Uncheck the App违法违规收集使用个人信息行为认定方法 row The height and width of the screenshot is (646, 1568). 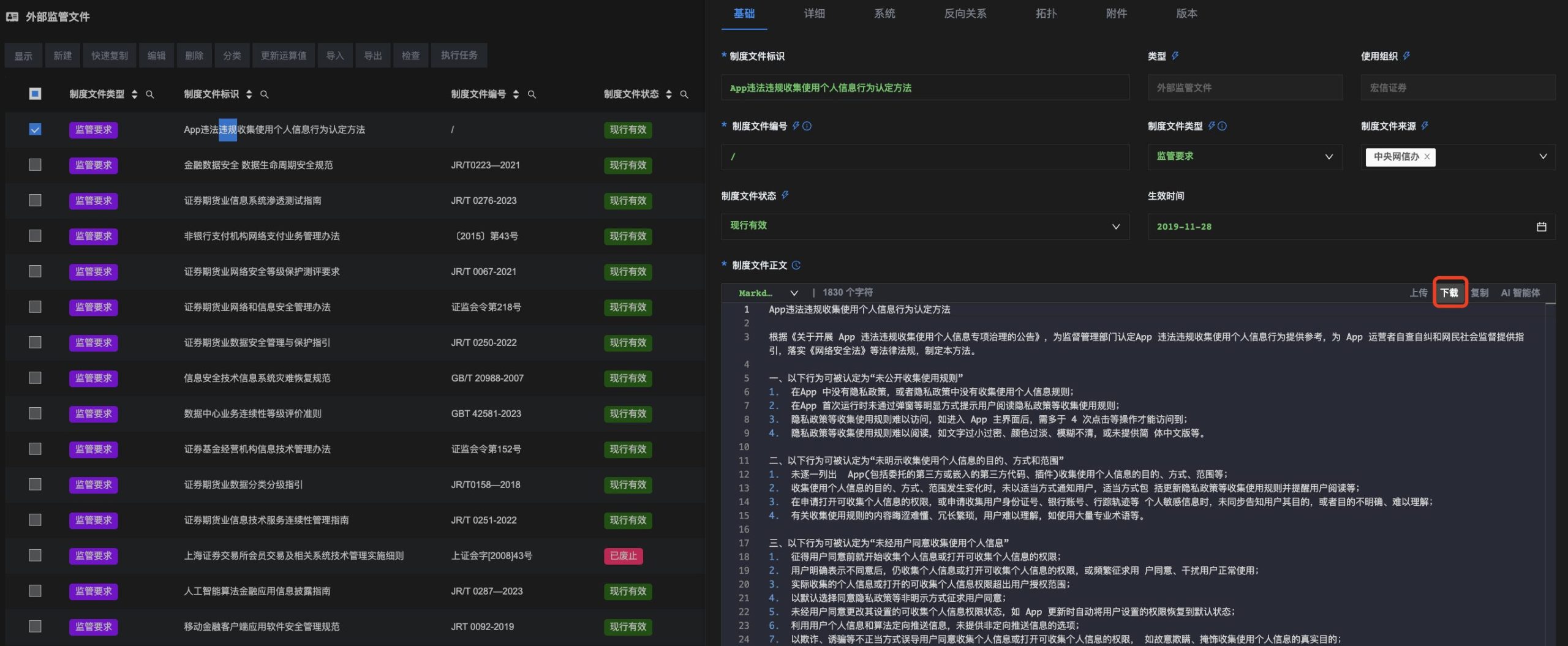(35, 129)
